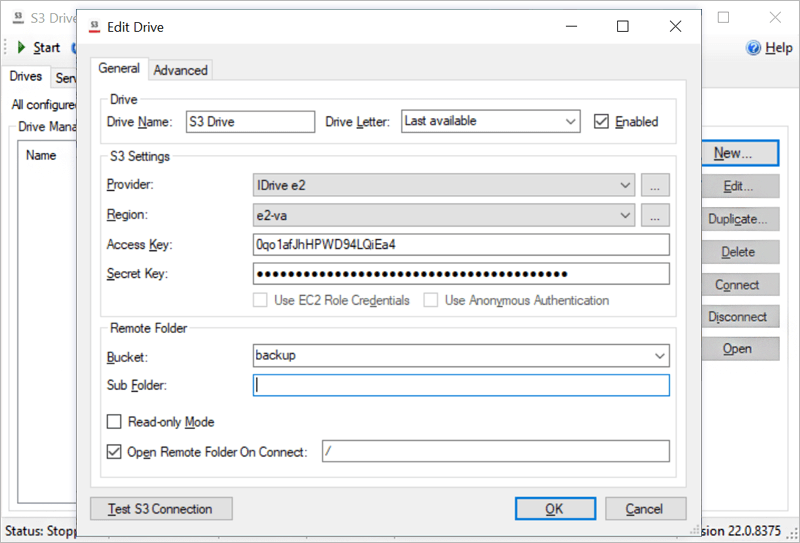Click Duplicate... in the main window
The width and height of the screenshot is (800, 543).
[x=740, y=219]
